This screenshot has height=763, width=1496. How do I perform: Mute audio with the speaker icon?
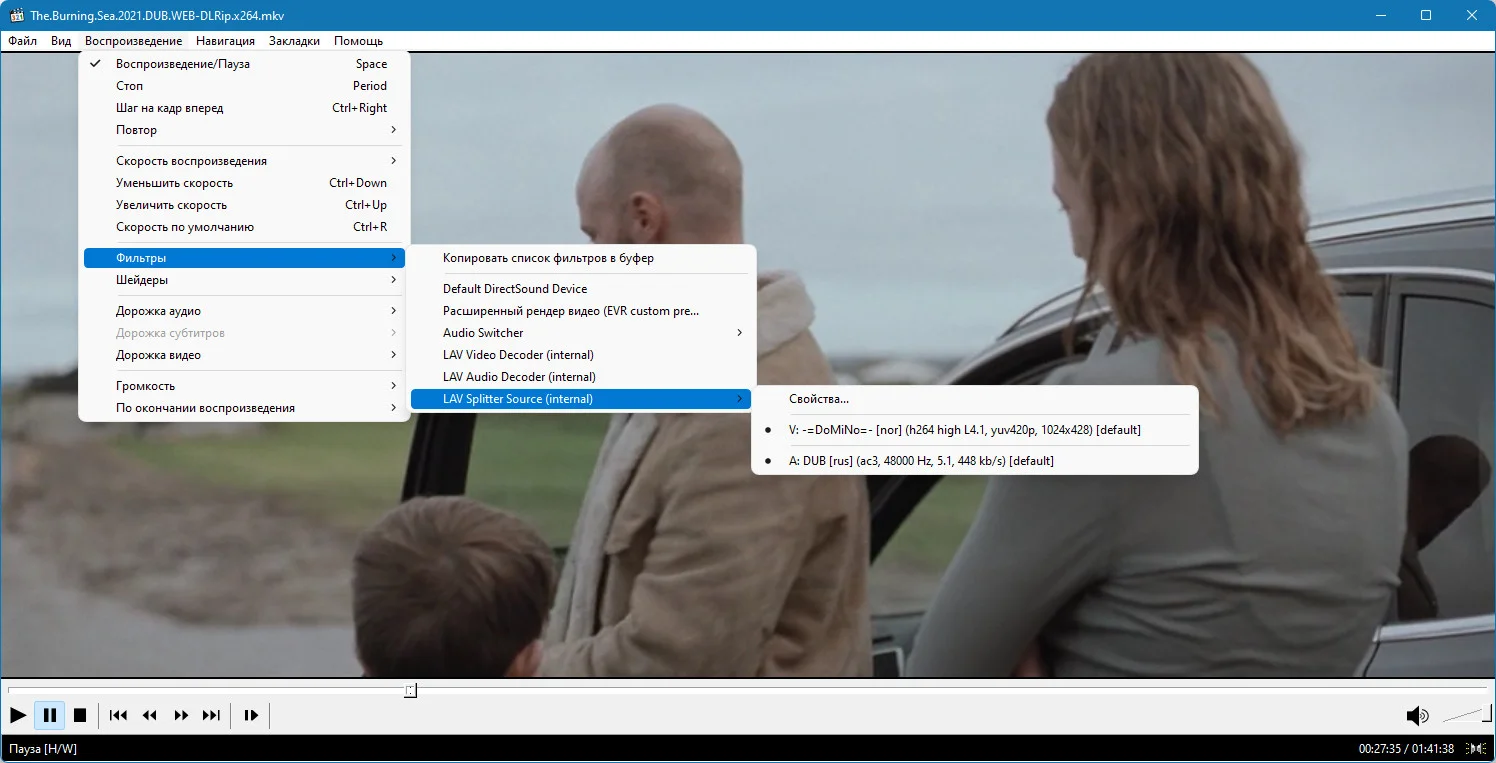click(x=1417, y=715)
